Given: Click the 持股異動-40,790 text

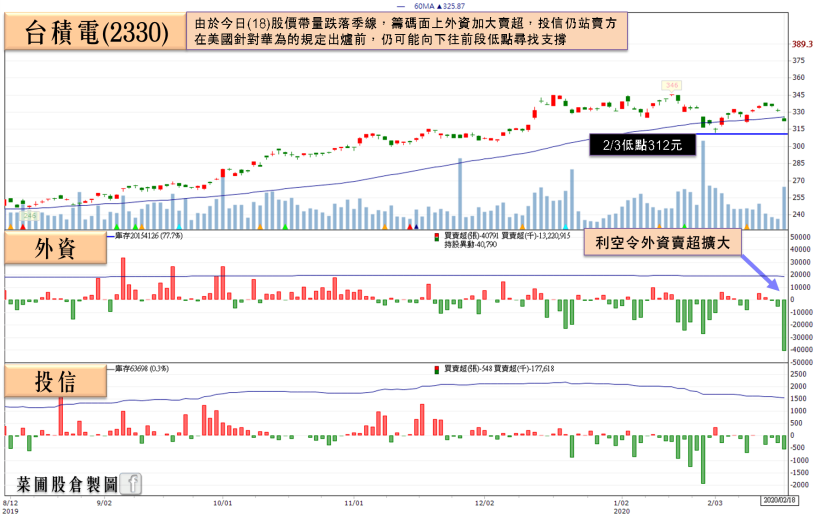Looking at the screenshot, I should 470,244.
